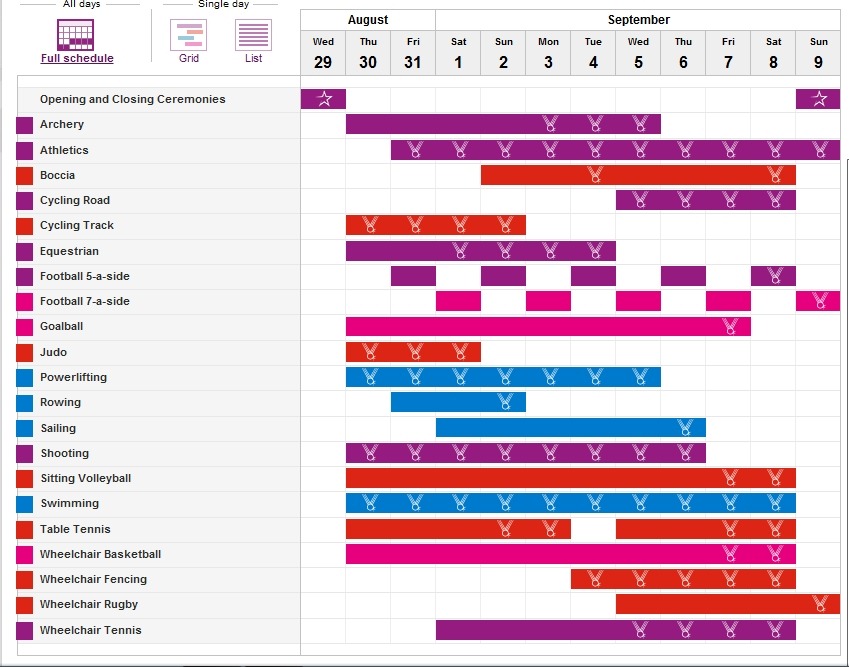Image resolution: width=849 pixels, height=667 pixels.
Task: Select the Wed 5 date header
Action: point(638,53)
